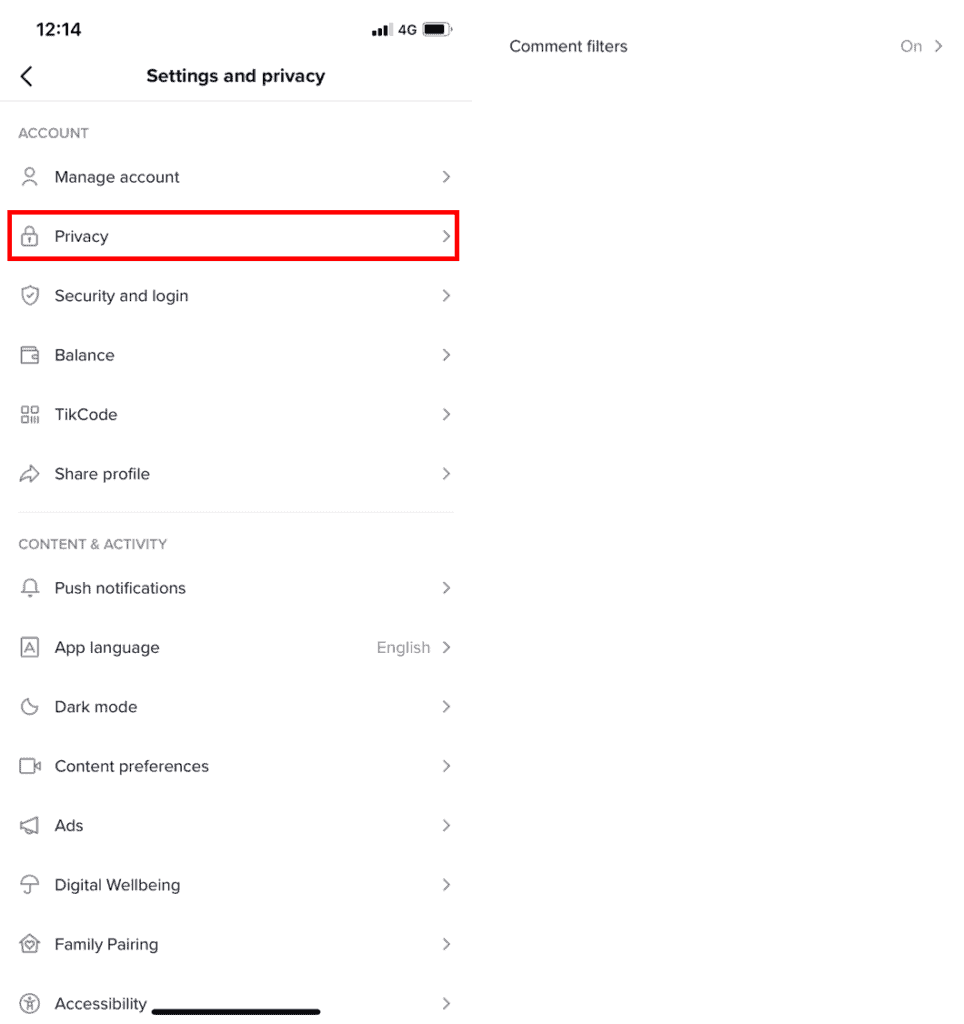Screen dimensions: 964x1024
Task: Click the TikCode QR icon
Action: point(29,414)
